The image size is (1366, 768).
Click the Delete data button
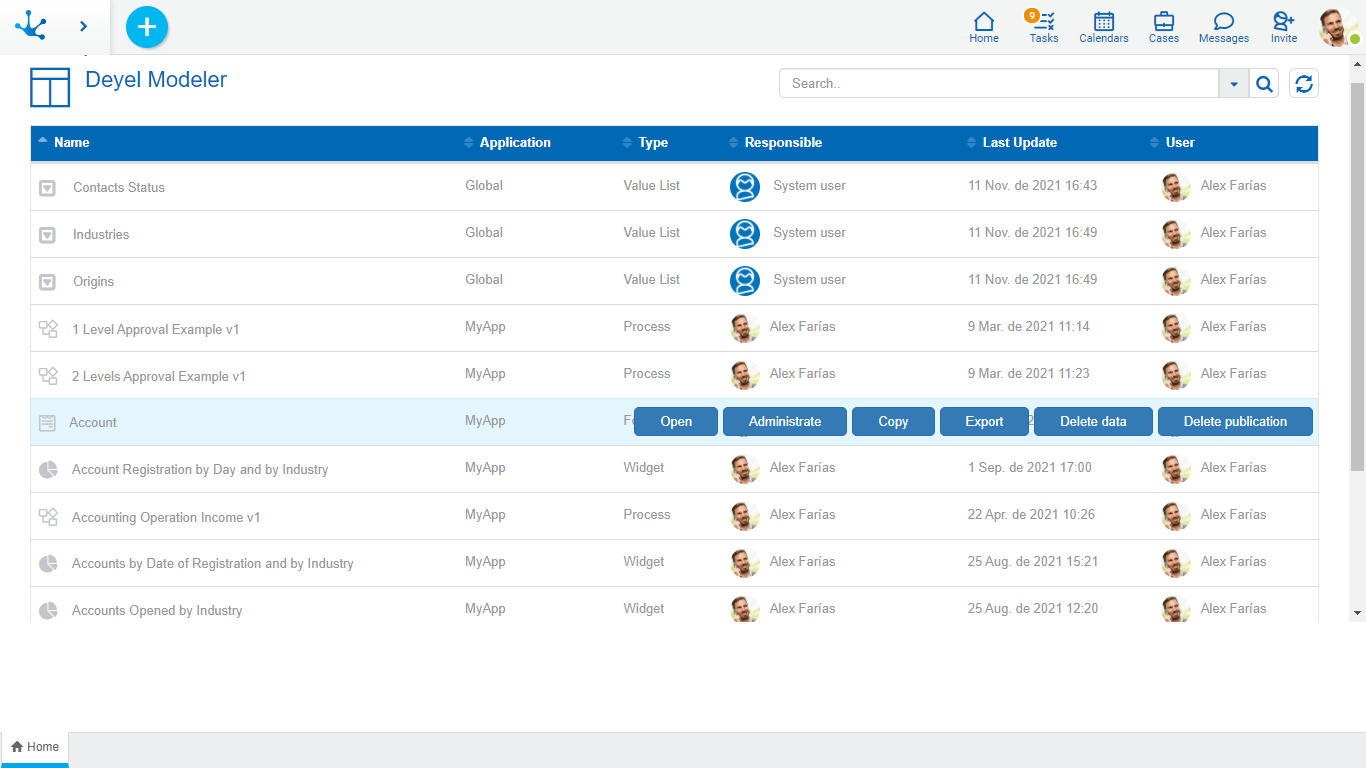click(1093, 422)
